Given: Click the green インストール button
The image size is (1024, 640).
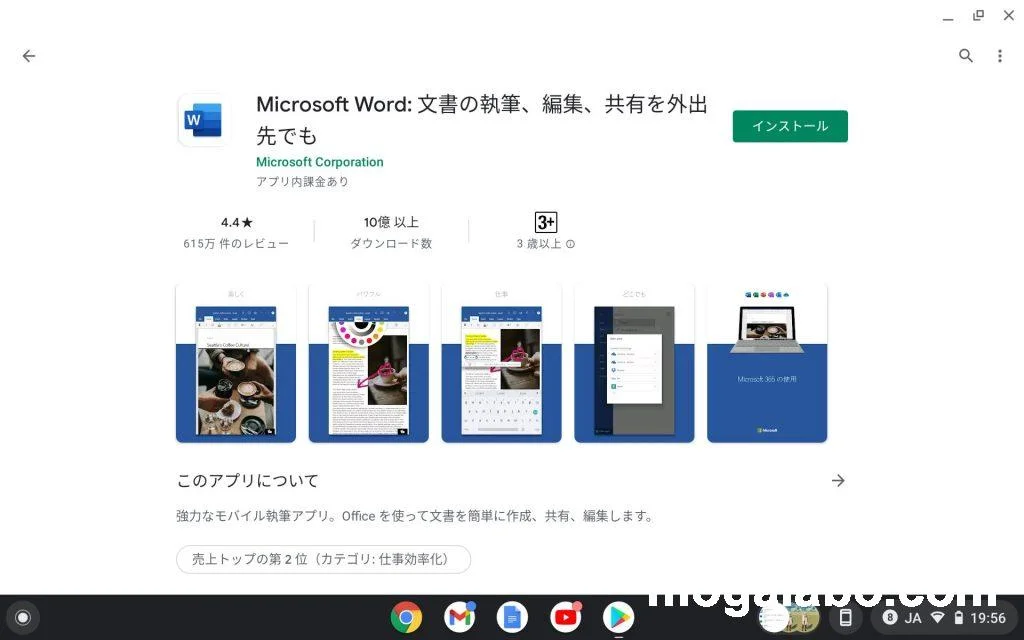Looking at the screenshot, I should 789,126.
